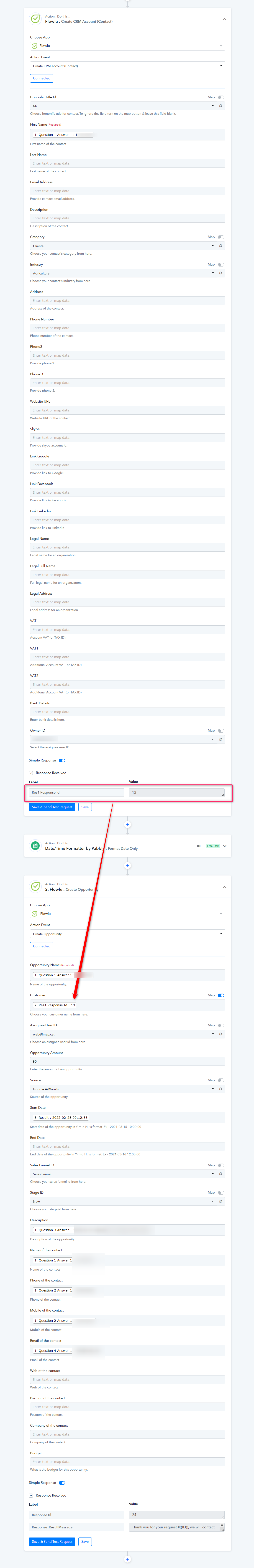
Task: Click Connected button in Create Opportunity
Action: [41, 946]
